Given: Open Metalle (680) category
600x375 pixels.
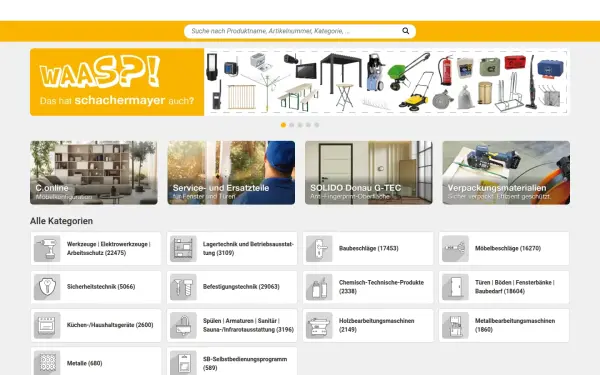Looking at the screenshot, I should pyautogui.click(x=96, y=362).
